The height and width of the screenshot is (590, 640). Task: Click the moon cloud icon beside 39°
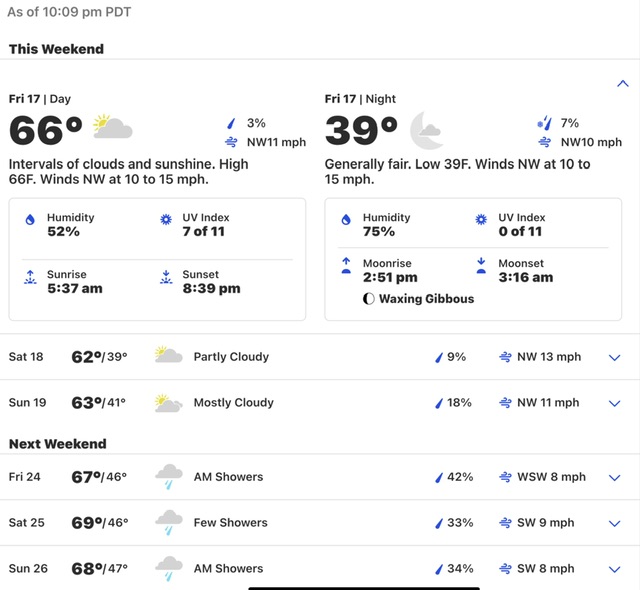pos(426,131)
